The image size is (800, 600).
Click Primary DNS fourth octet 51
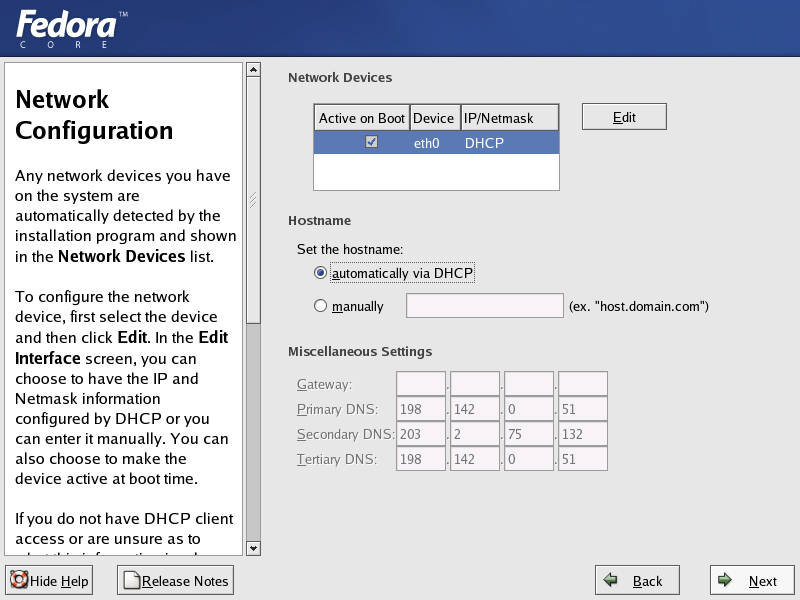coord(583,409)
